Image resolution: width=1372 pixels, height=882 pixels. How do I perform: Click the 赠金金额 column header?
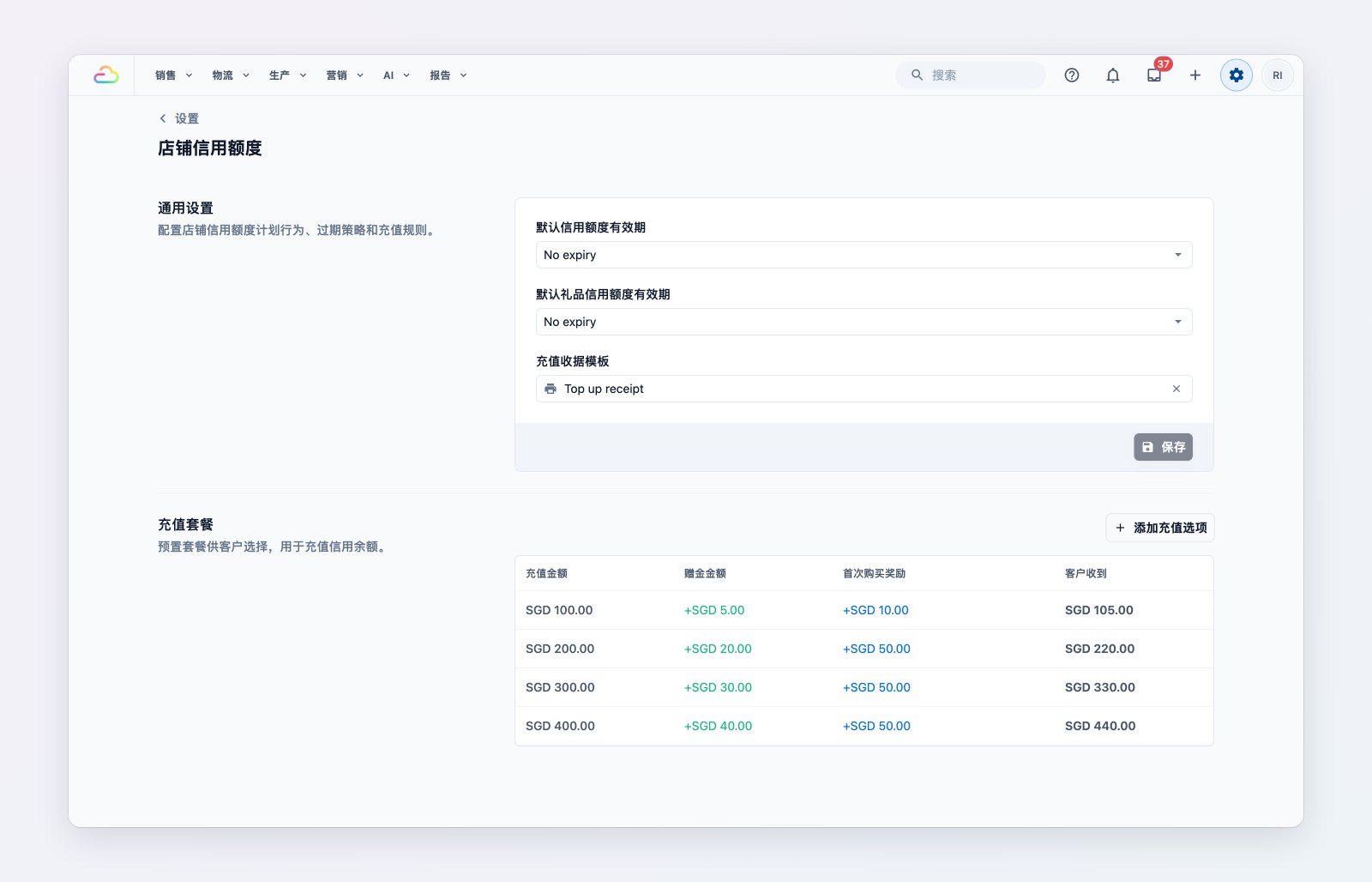pyautogui.click(x=705, y=573)
